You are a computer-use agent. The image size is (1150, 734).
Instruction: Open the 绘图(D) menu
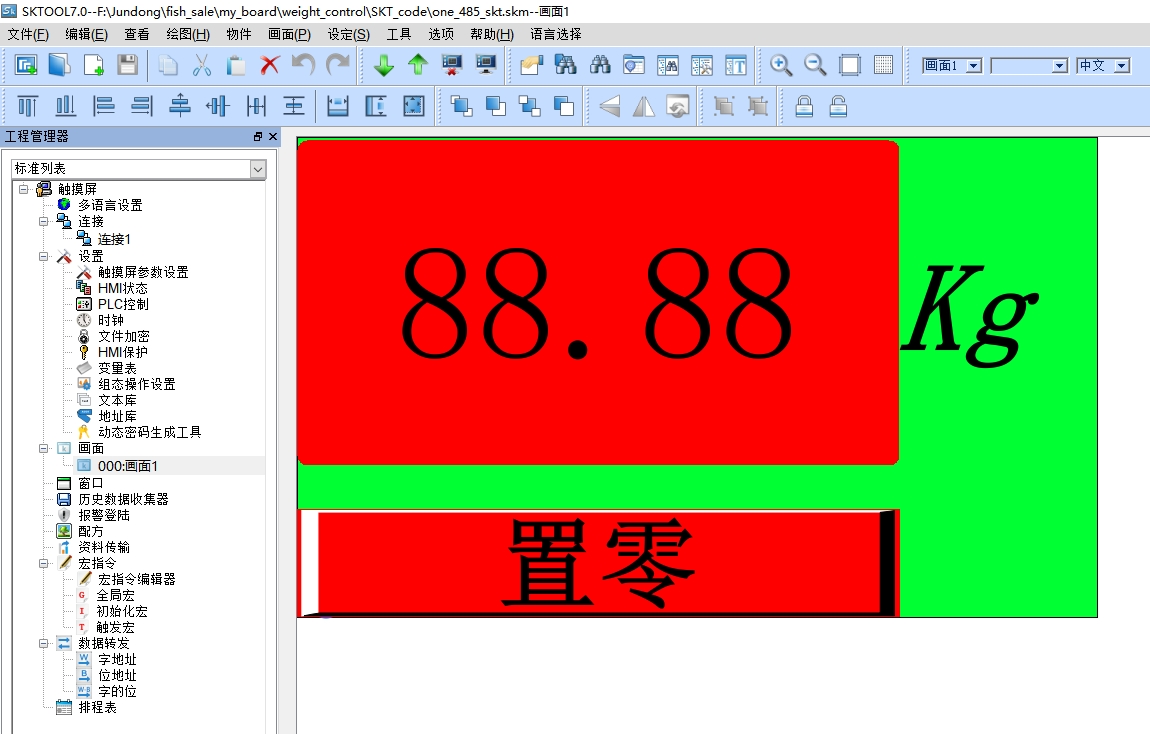187,34
